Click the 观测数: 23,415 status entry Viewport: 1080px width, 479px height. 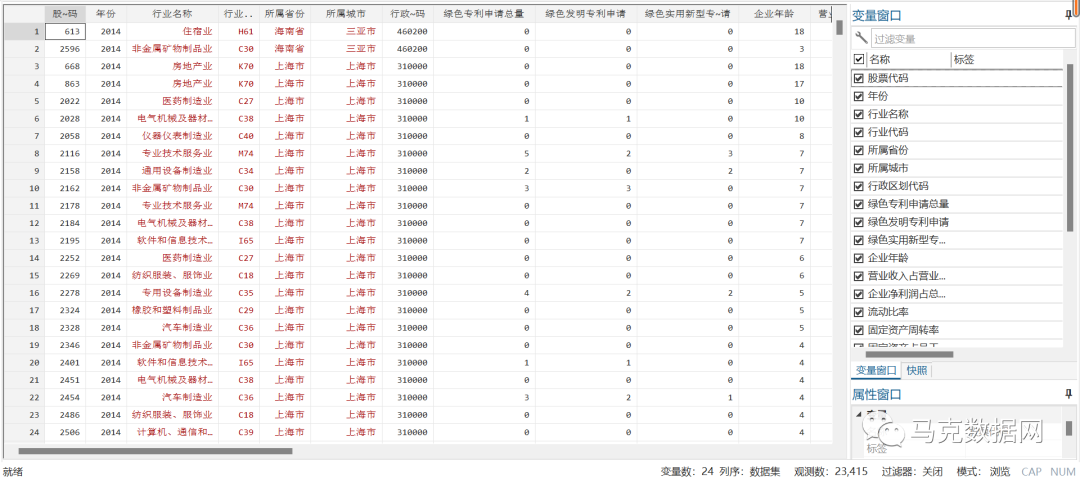click(830, 471)
